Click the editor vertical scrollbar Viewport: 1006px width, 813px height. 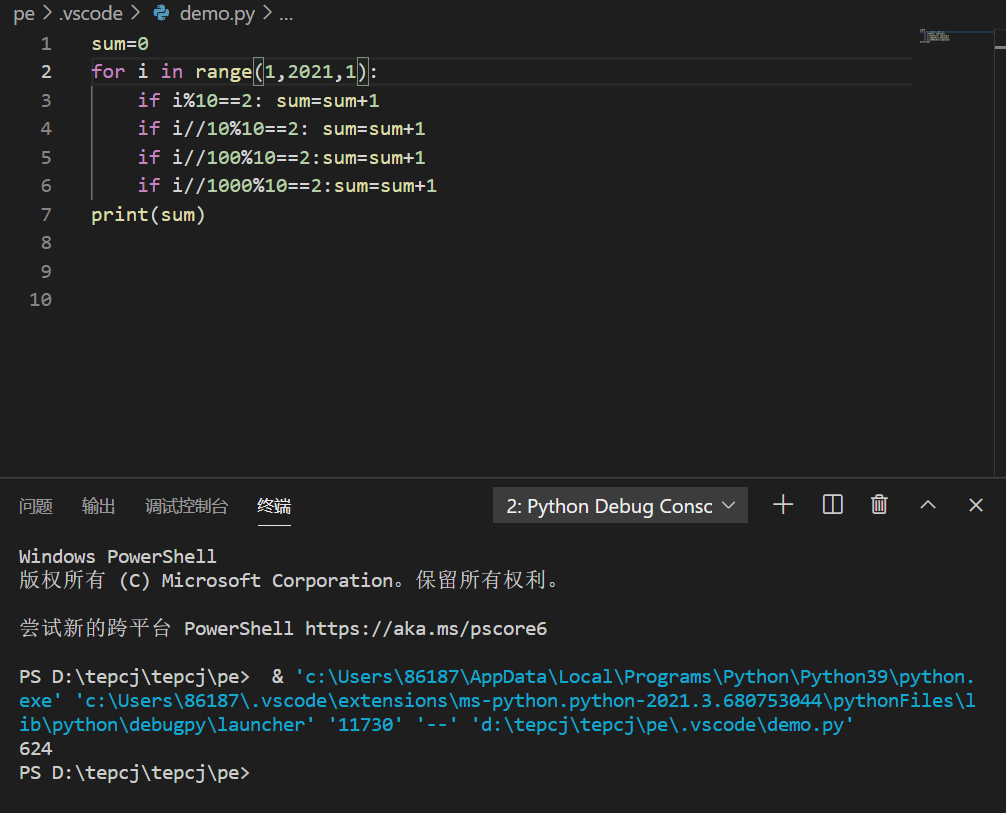pos(1000,253)
